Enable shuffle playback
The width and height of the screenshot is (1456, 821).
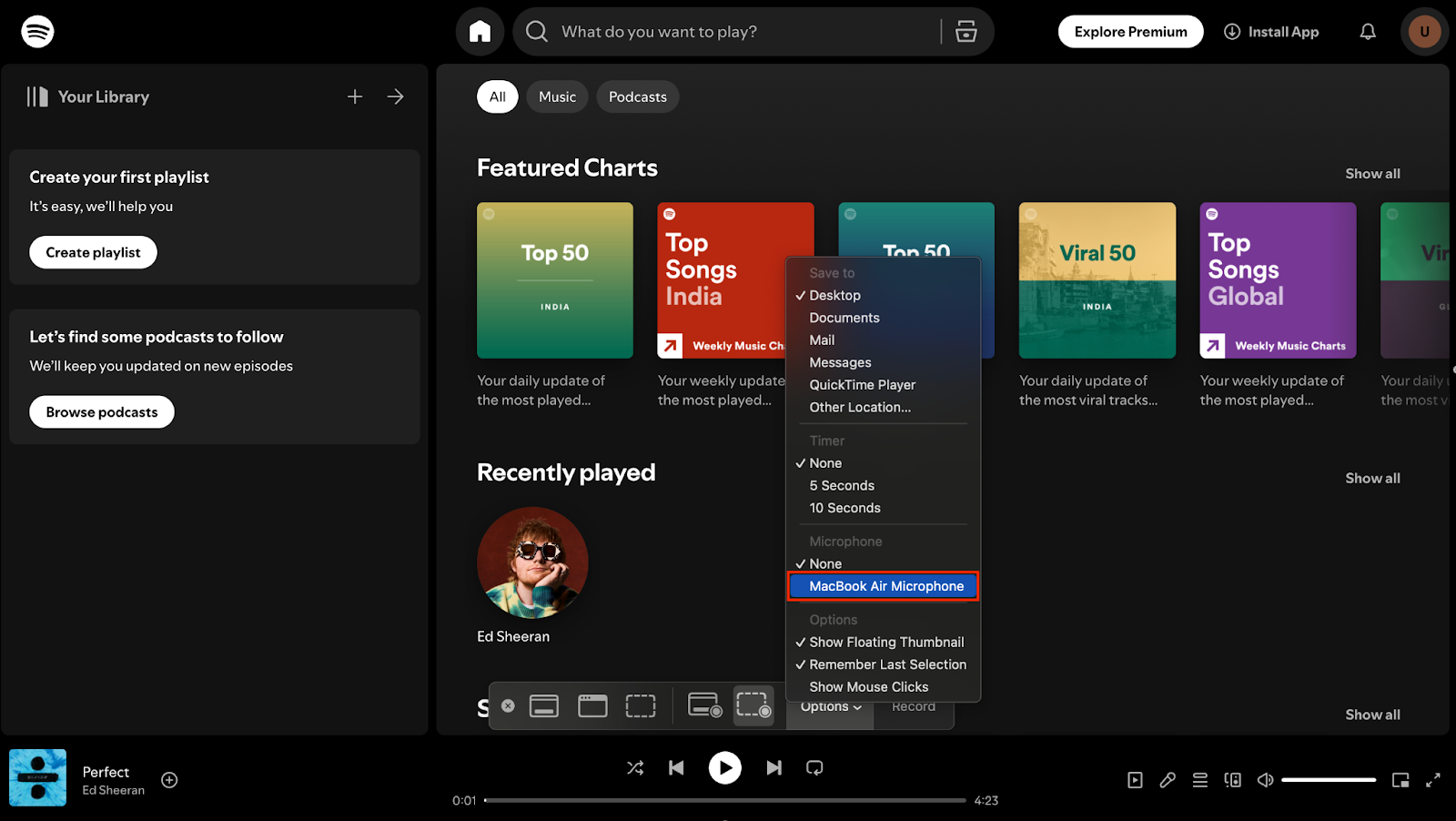(635, 768)
